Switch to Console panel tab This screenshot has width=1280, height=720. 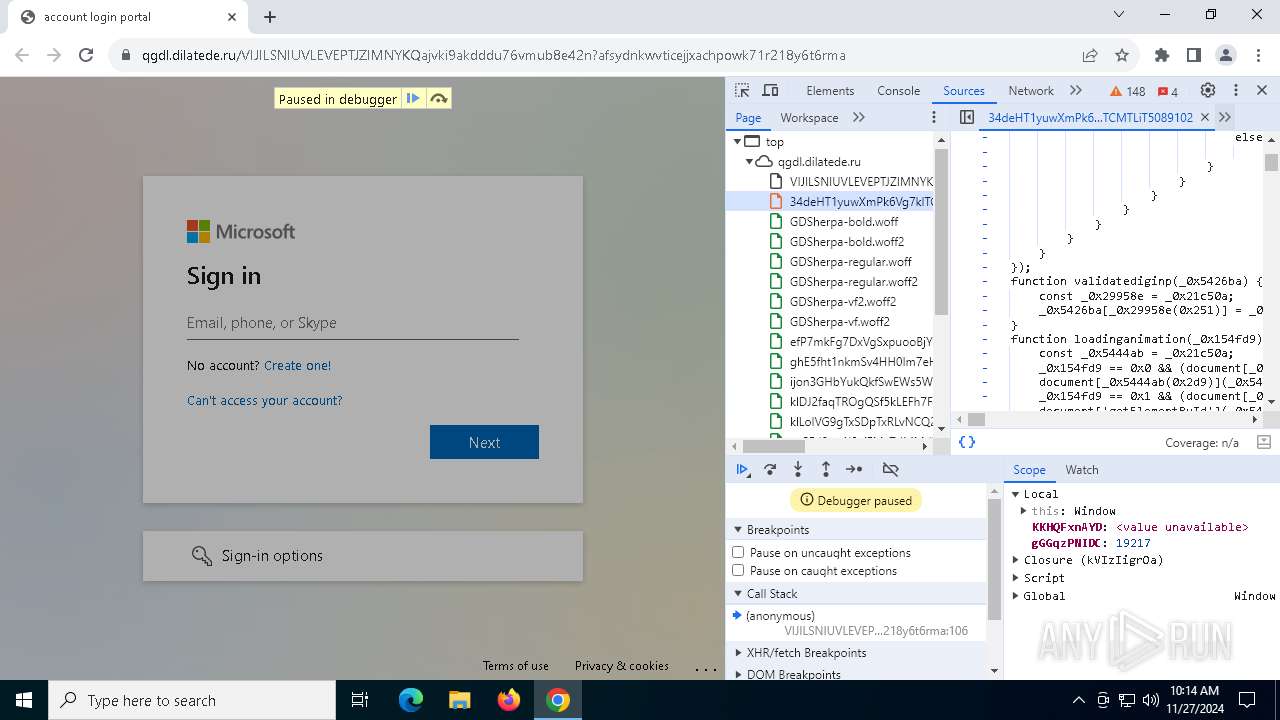point(898,90)
